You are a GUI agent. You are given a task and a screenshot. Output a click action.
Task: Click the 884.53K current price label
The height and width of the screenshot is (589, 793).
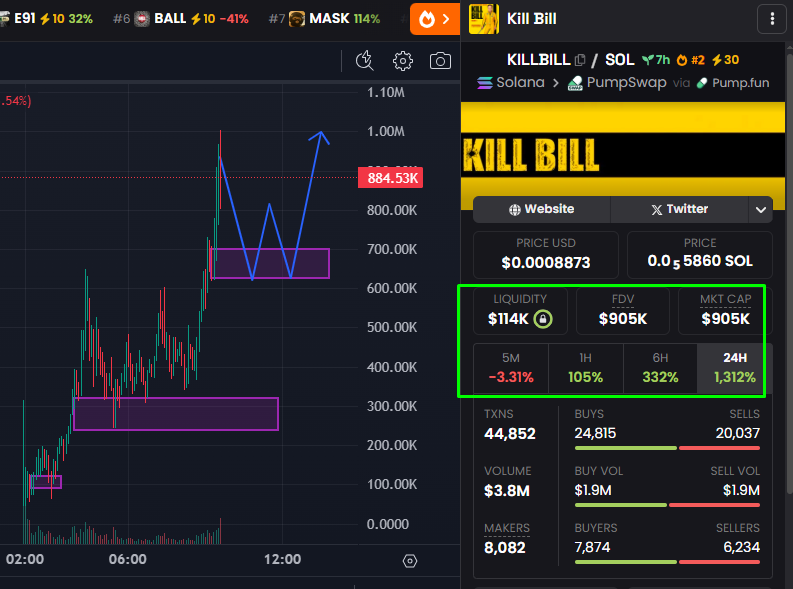point(390,178)
